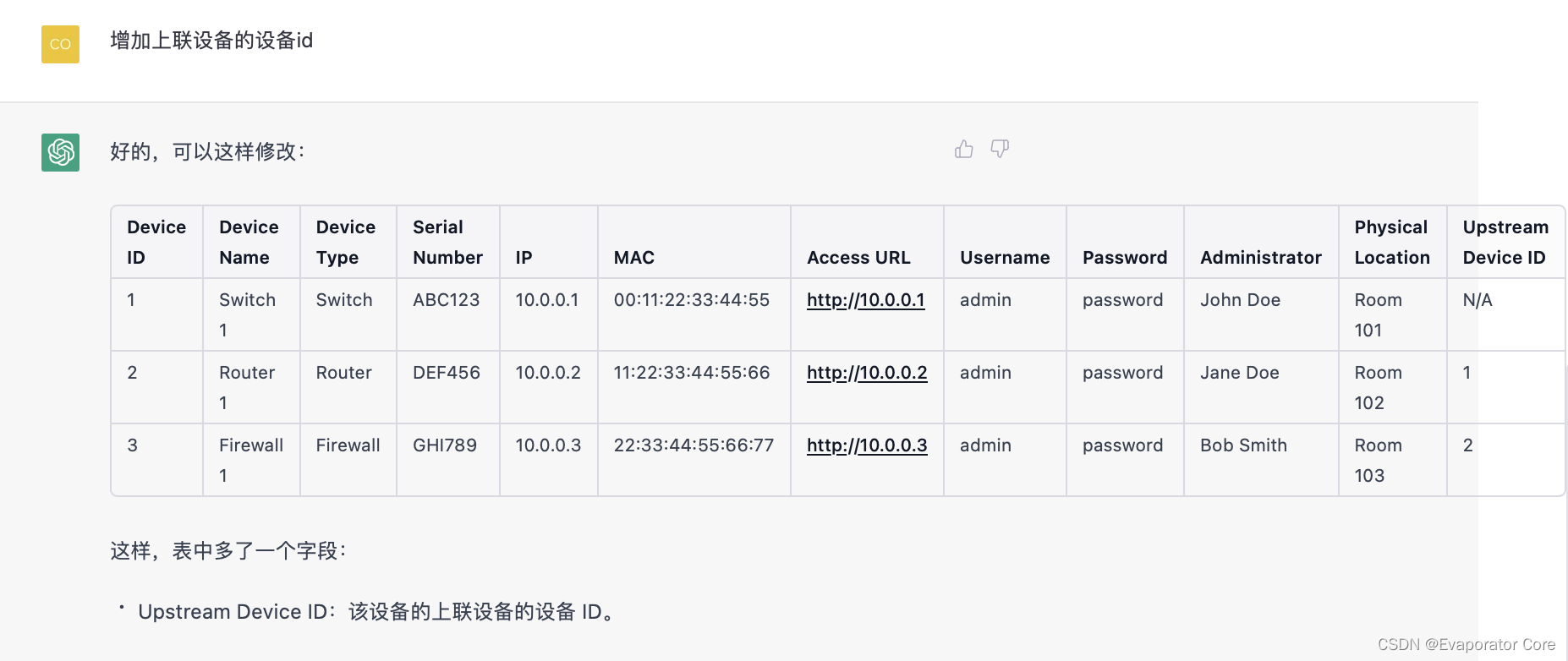
Task: Open the http://10.0.0.2 link
Action: coord(867,373)
